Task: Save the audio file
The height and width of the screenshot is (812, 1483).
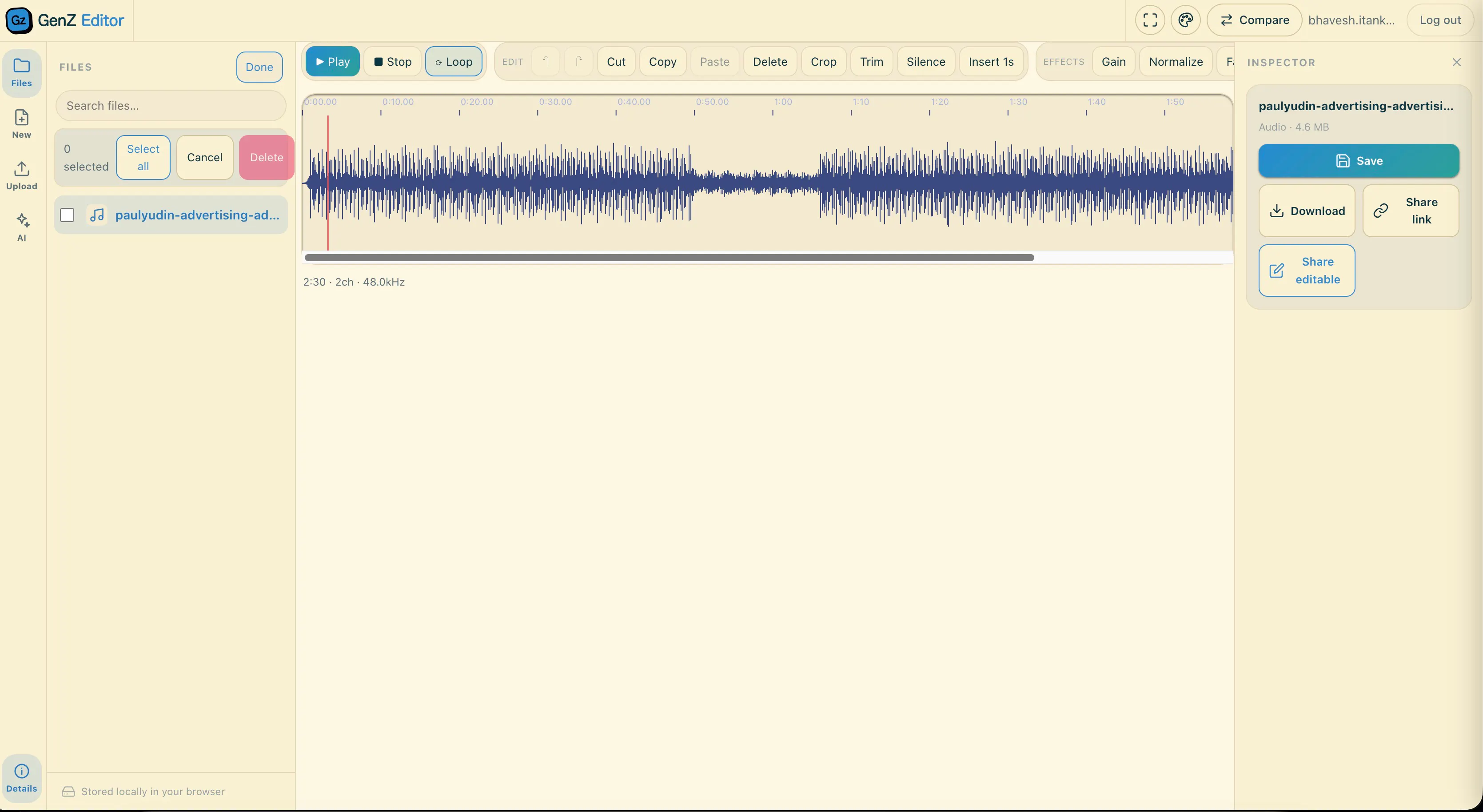Action: pyautogui.click(x=1359, y=160)
